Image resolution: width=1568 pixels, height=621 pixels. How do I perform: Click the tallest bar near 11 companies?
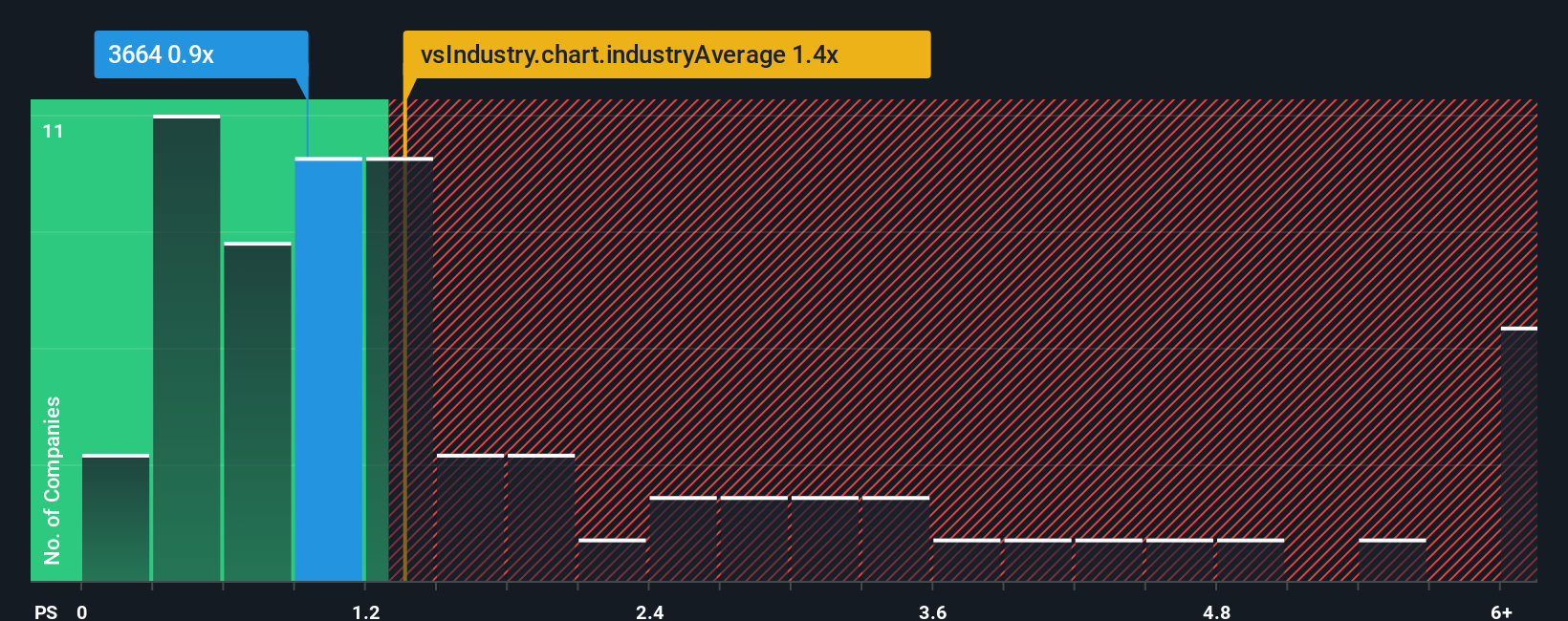click(x=186, y=349)
